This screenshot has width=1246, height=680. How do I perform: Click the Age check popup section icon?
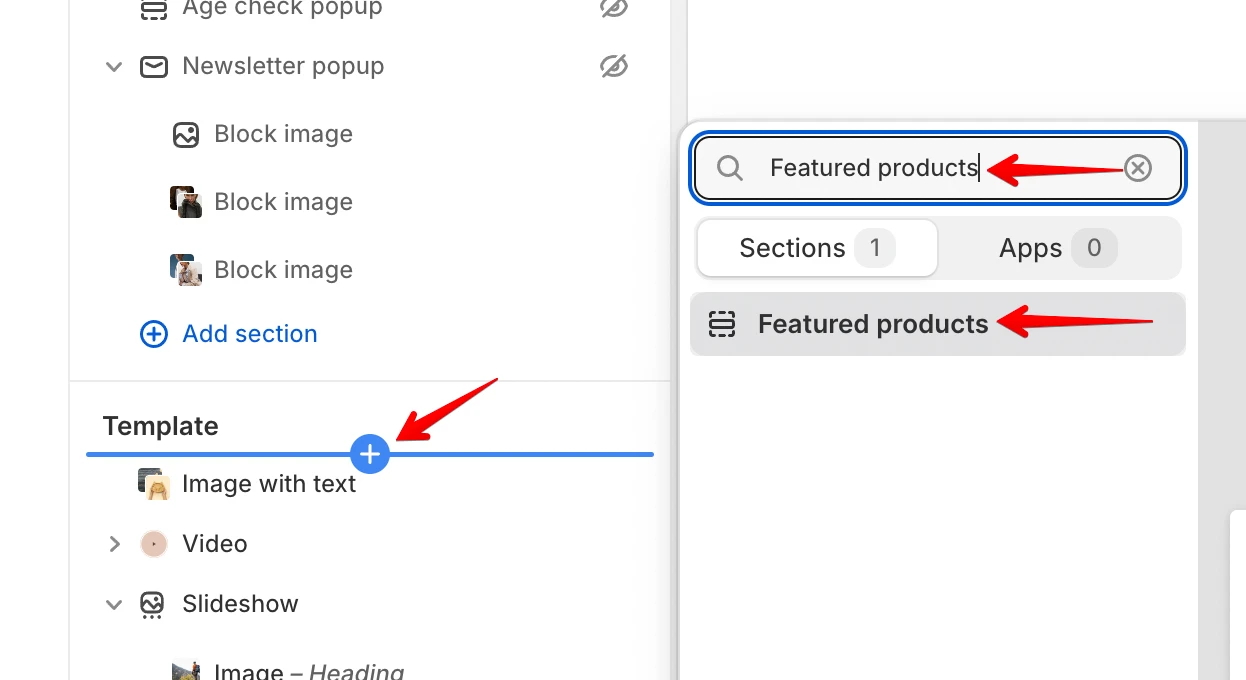(x=153, y=9)
